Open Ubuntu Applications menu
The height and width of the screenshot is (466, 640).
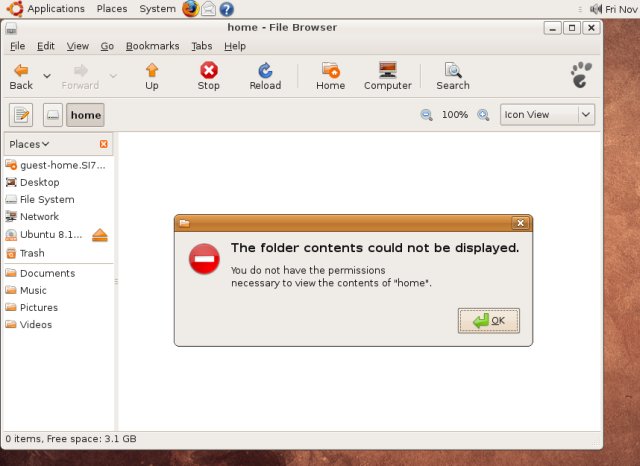pos(46,9)
